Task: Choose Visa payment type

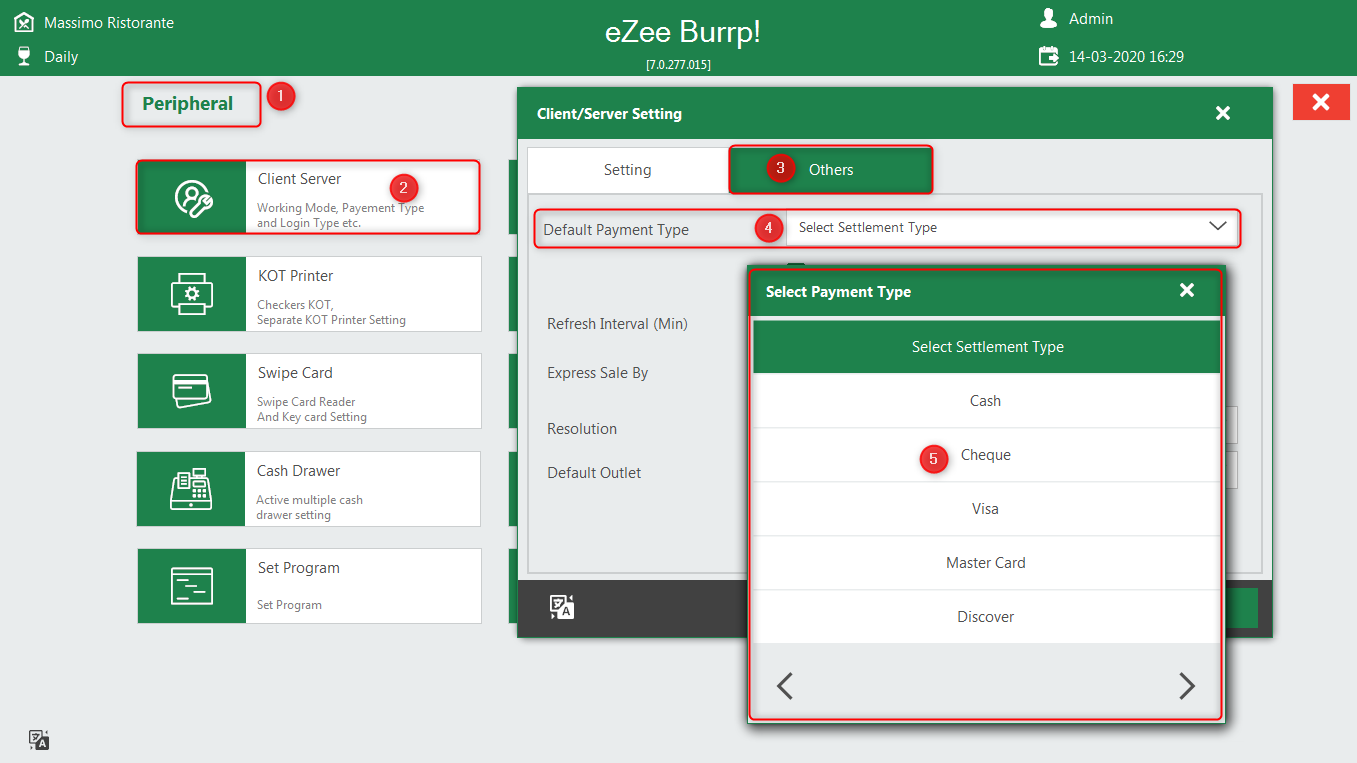Action: pyautogui.click(x=987, y=509)
